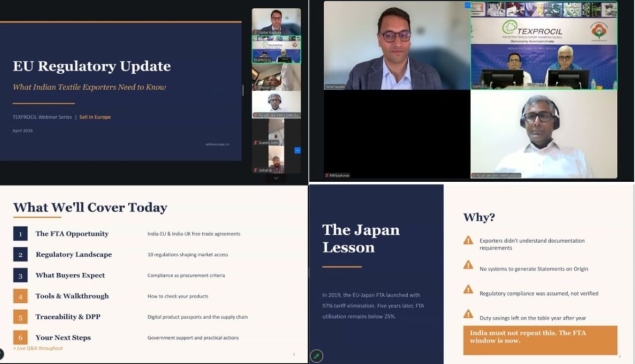
Task: Click 'Government support and practical actions' text
Action: (x=193, y=338)
